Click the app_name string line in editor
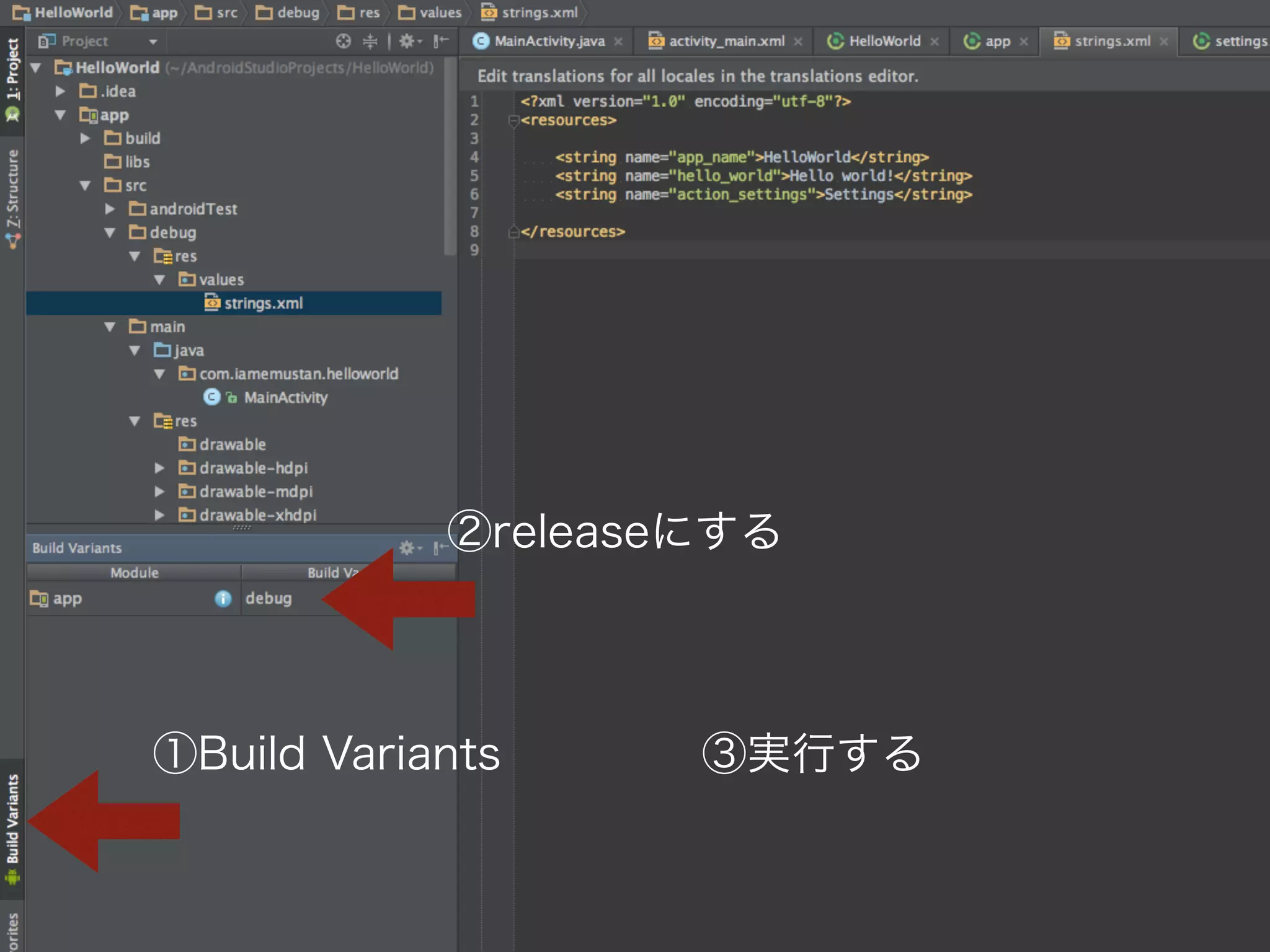 (742, 157)
